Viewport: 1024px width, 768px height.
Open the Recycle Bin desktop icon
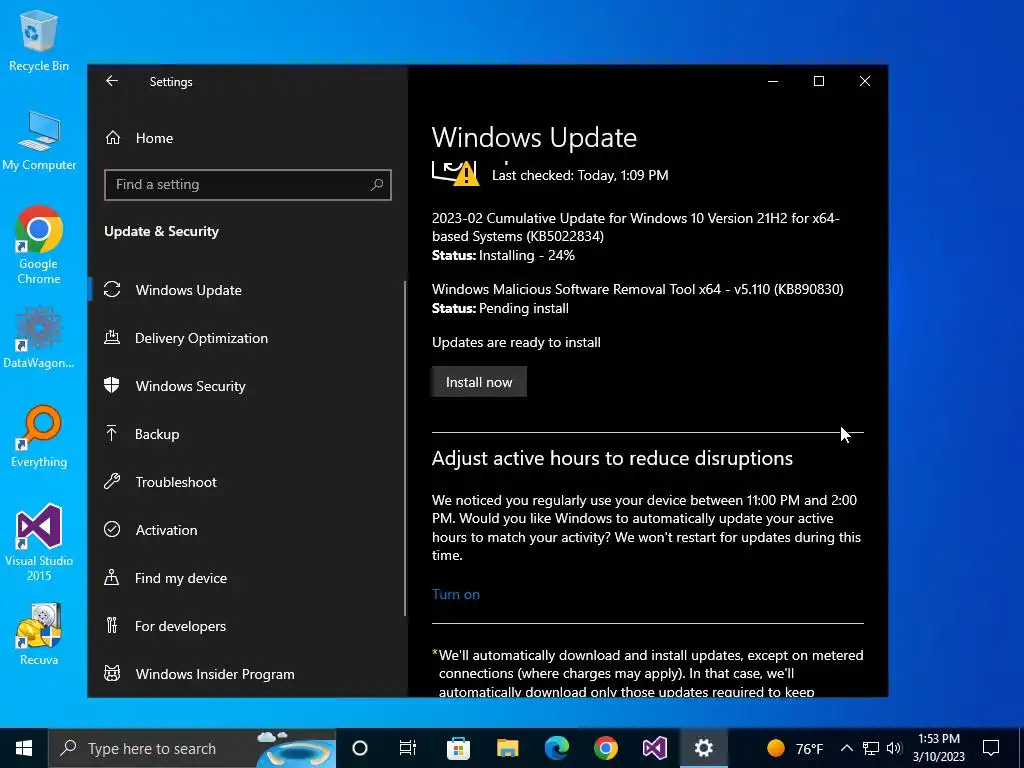39,41
